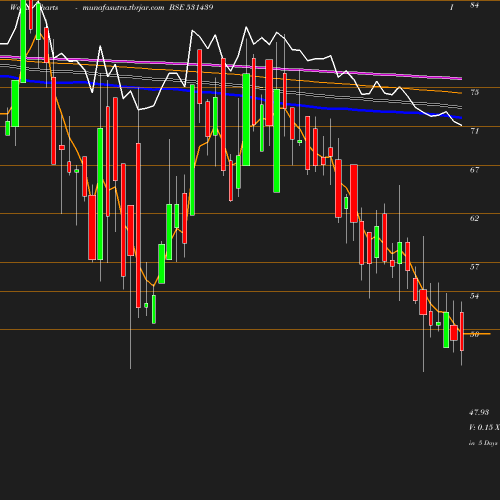Click the price label 67
The image size is (500, 500).
pyautogui.click(x=474, y=170)
